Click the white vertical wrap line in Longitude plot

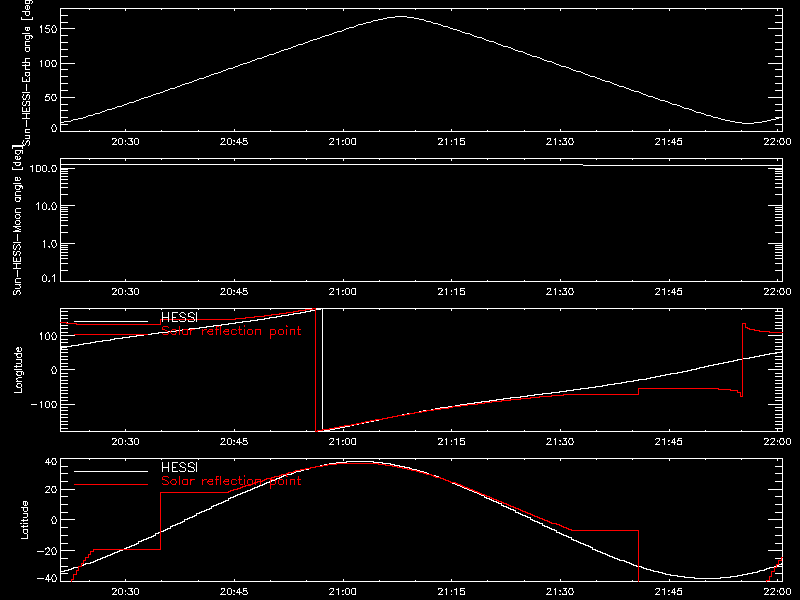coord(322,370)
